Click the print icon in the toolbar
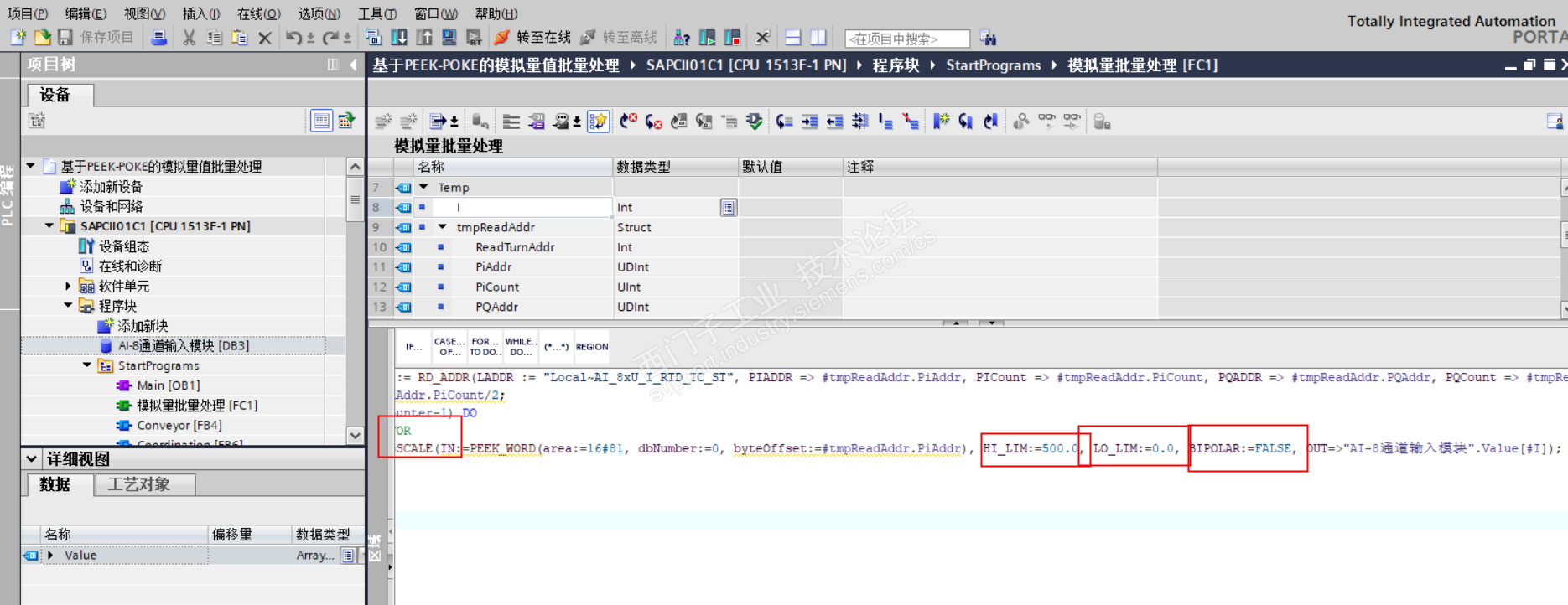Image resolution: width=1568 pixels, height=605 pixels. point(158,38)
